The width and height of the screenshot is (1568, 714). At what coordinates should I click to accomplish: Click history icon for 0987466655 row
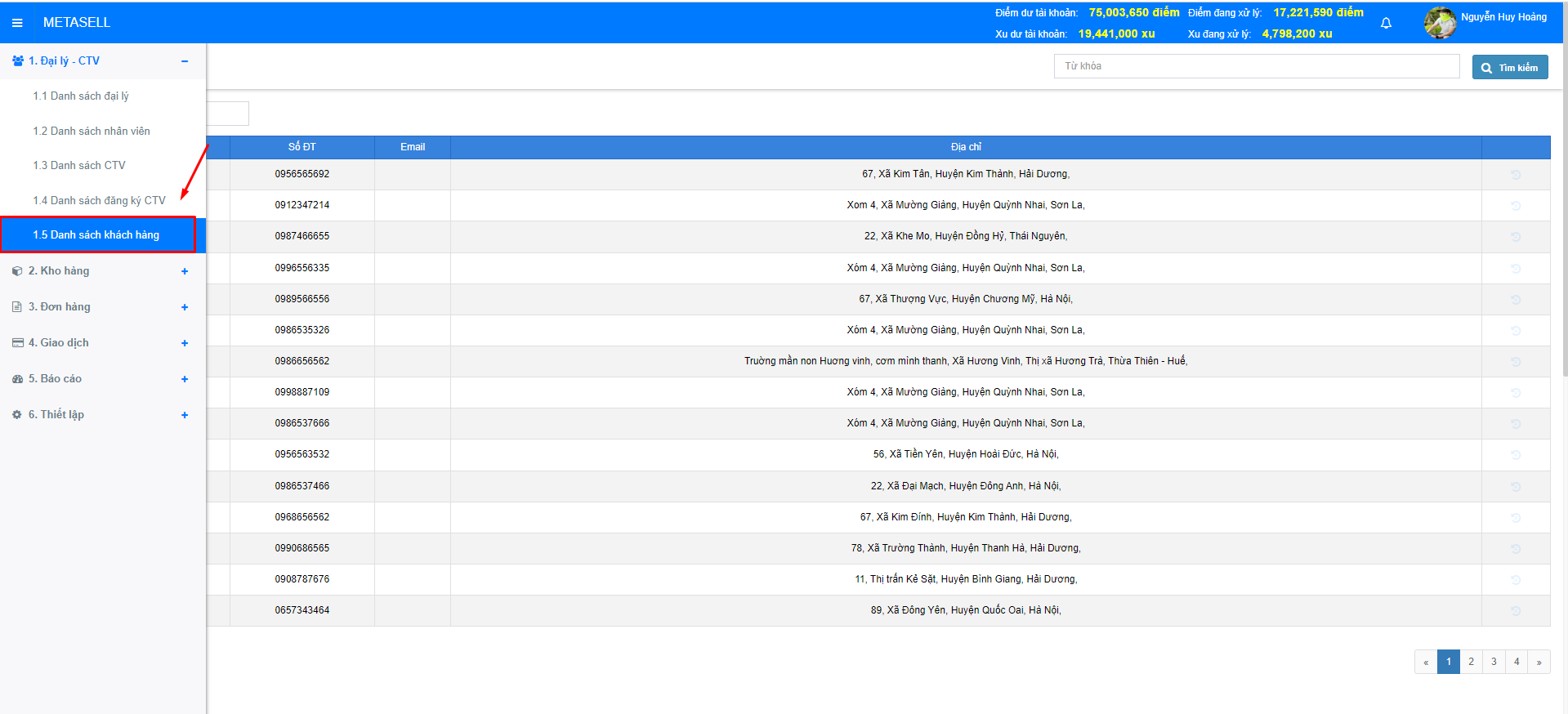(x=1516, y=237)
